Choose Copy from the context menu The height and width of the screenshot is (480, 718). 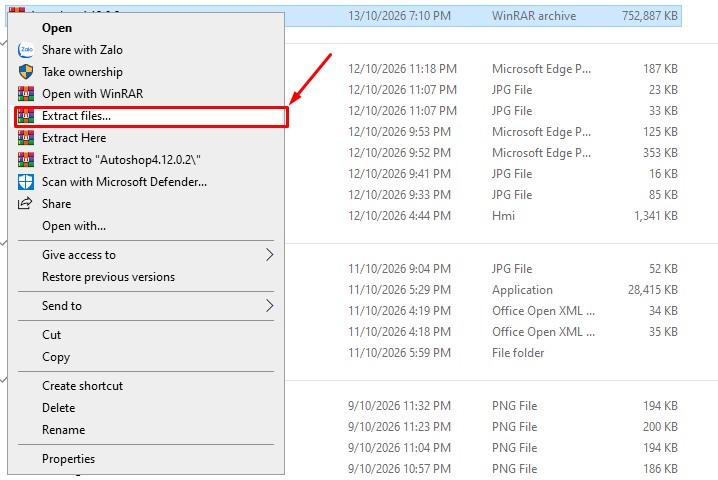click(56, 357)
